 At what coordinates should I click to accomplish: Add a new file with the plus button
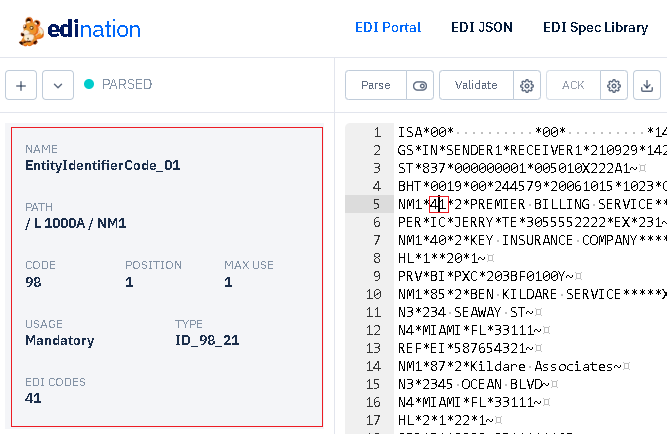(x=21, y=85)
